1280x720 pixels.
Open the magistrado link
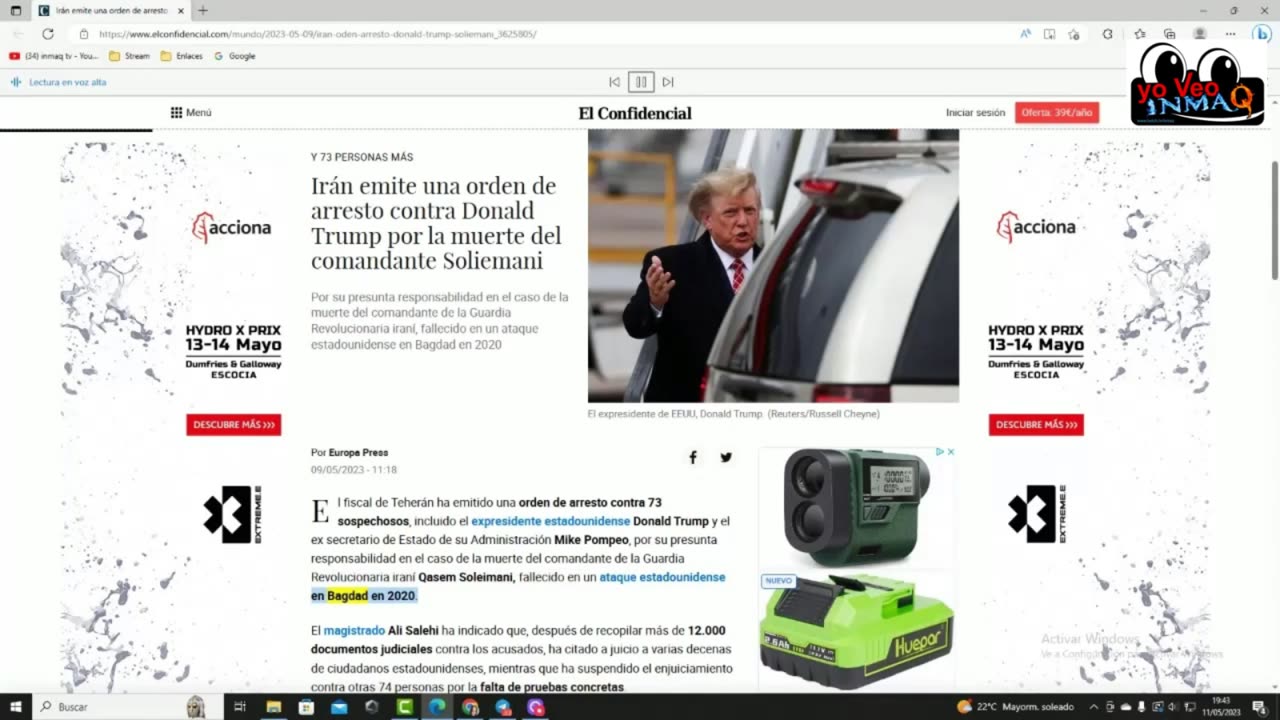354,631
